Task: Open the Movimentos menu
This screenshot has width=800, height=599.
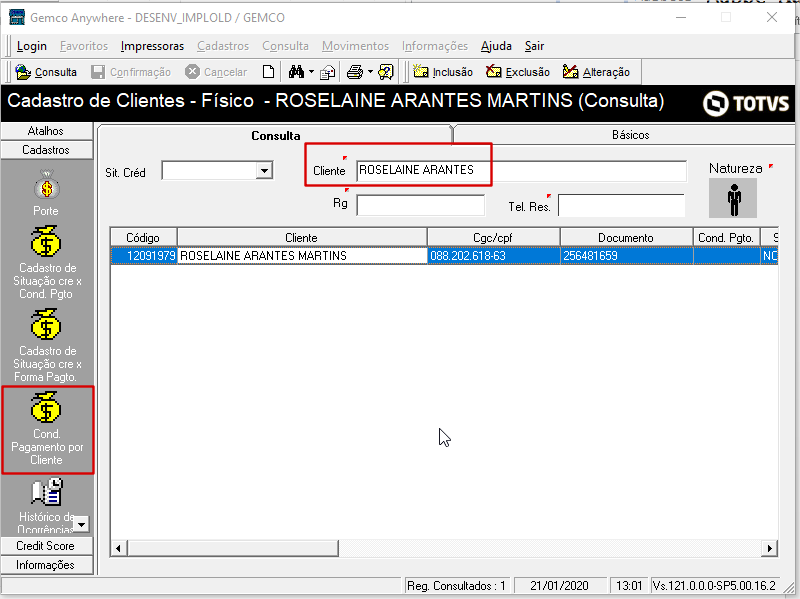Action: pyautogui.click(x=355, y=46)
